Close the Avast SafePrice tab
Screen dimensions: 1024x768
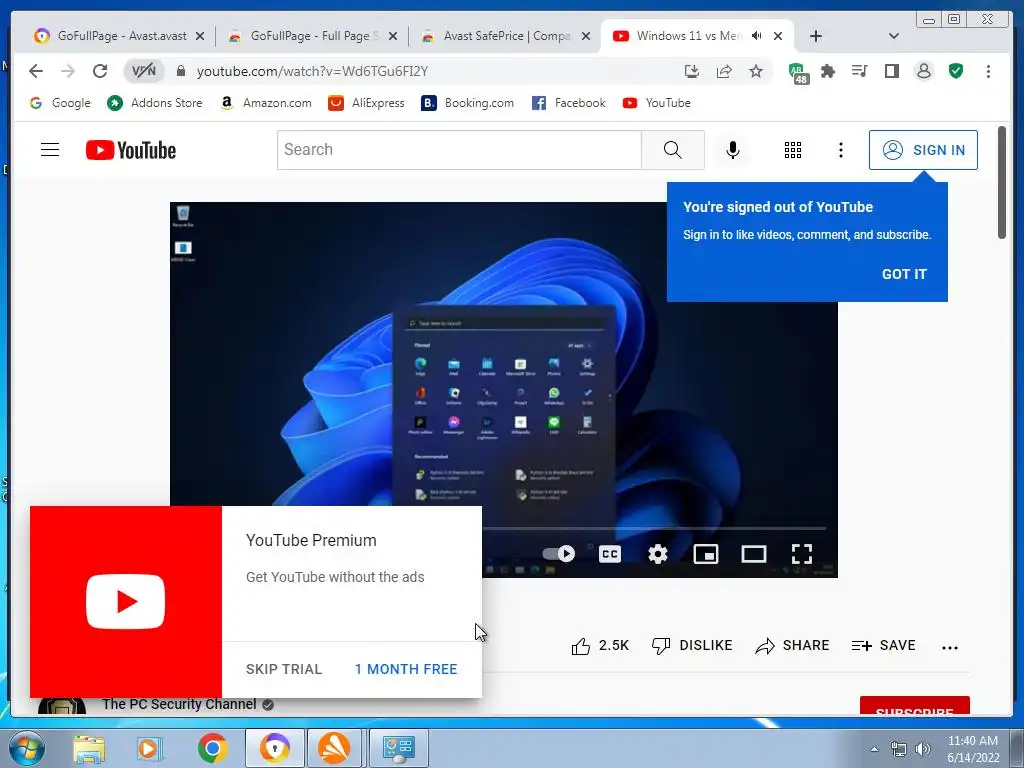point(586,37)
